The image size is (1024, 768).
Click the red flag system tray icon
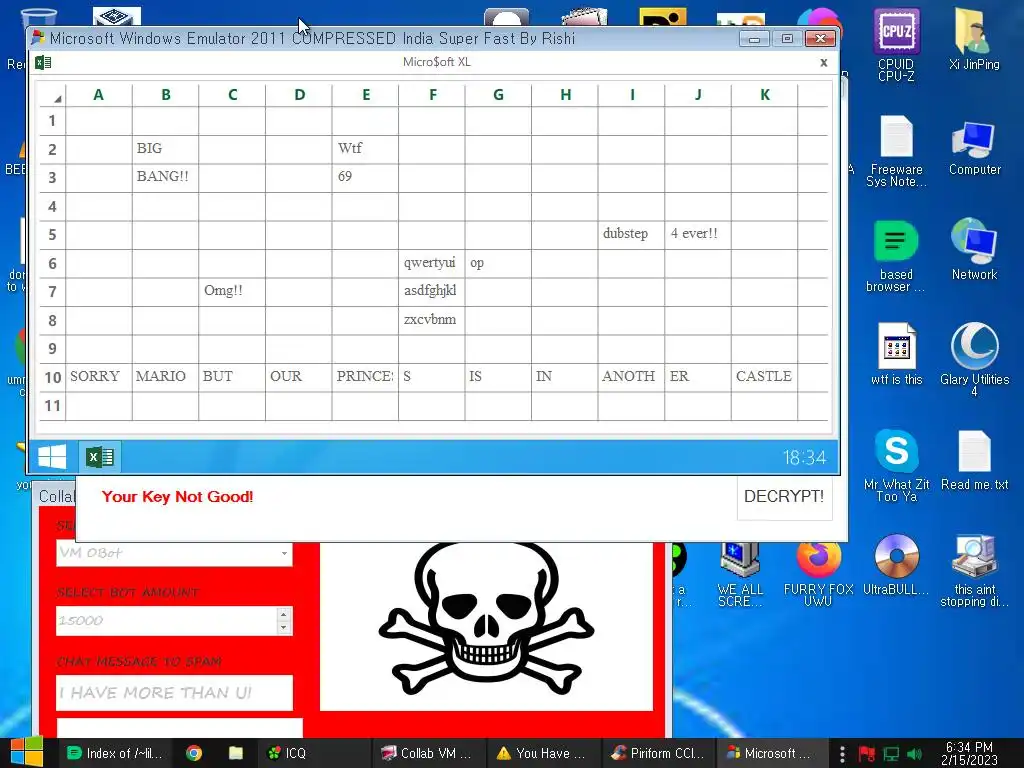pyautogui.click(x=867, y=754)
